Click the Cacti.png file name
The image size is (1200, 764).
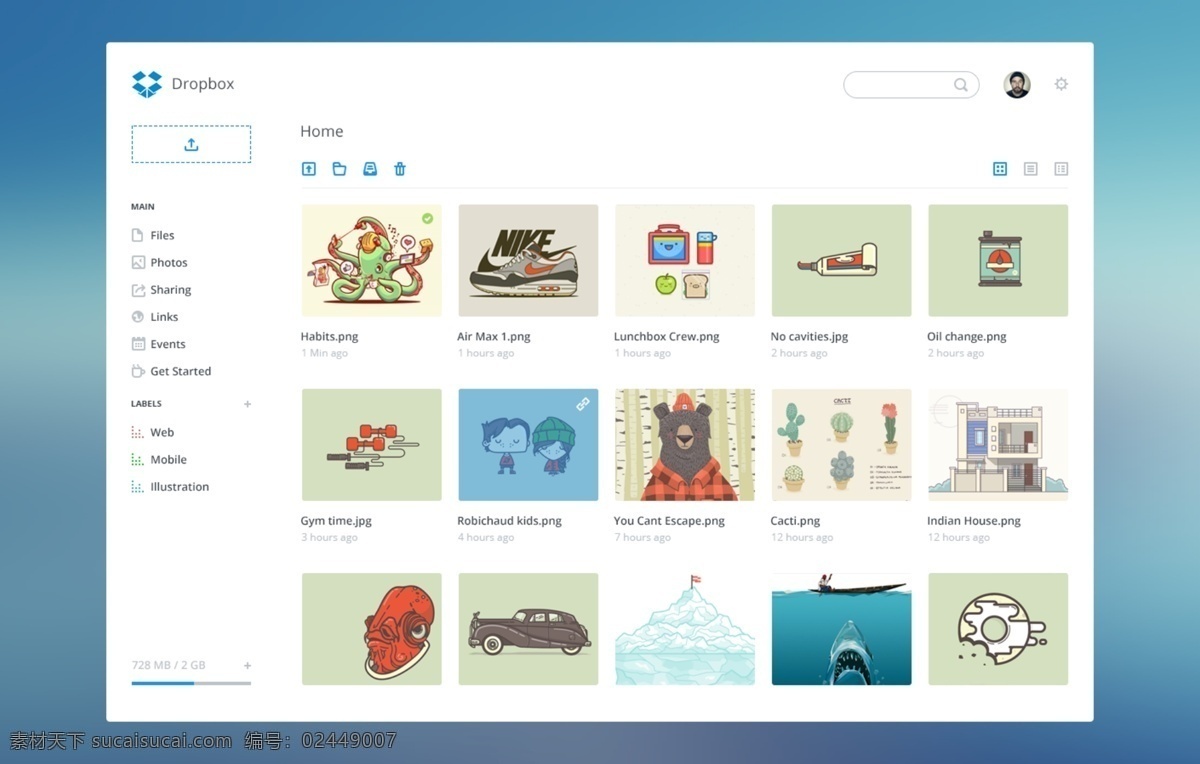[x=795, y=521]
